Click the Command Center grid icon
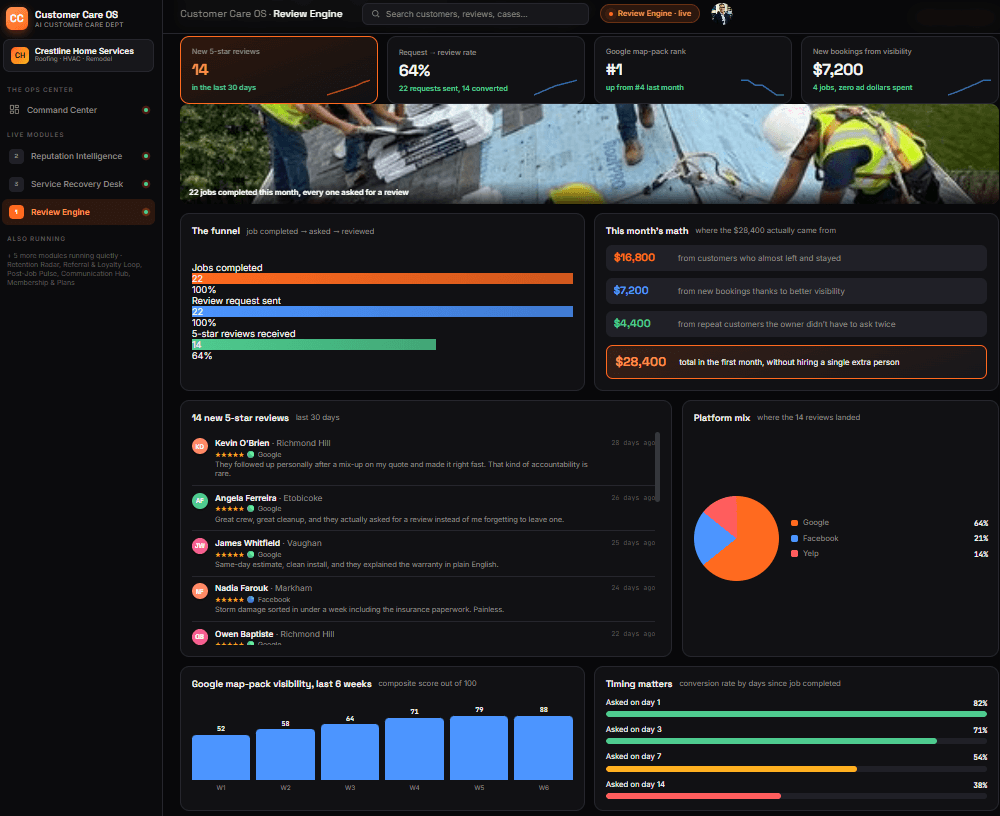Image resolution: width=1000 pixels, height=816 pixels. coord(15,110)
